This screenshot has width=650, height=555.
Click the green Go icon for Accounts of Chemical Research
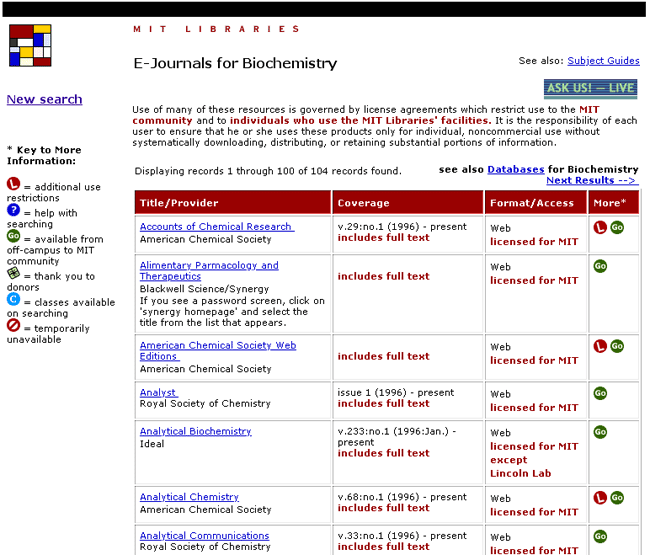click(617, 228)
